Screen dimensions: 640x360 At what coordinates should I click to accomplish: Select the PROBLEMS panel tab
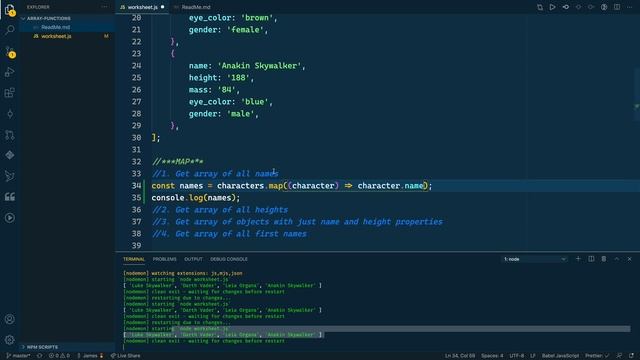pos(164,259)
